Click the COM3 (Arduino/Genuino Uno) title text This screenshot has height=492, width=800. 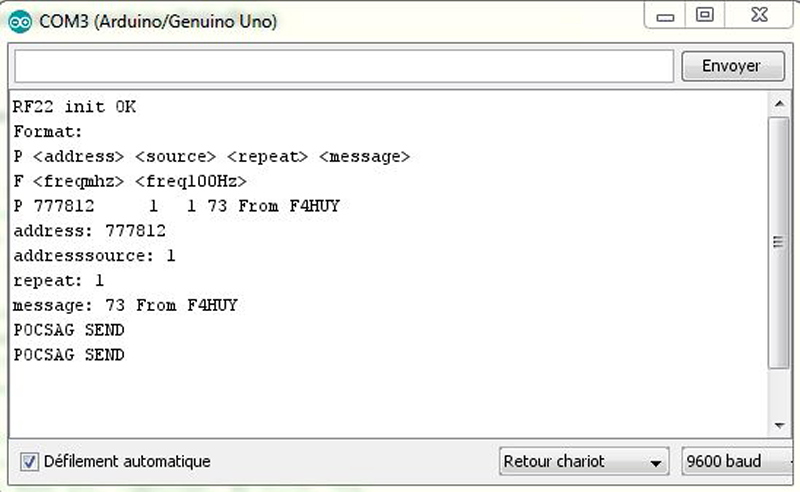158,21
